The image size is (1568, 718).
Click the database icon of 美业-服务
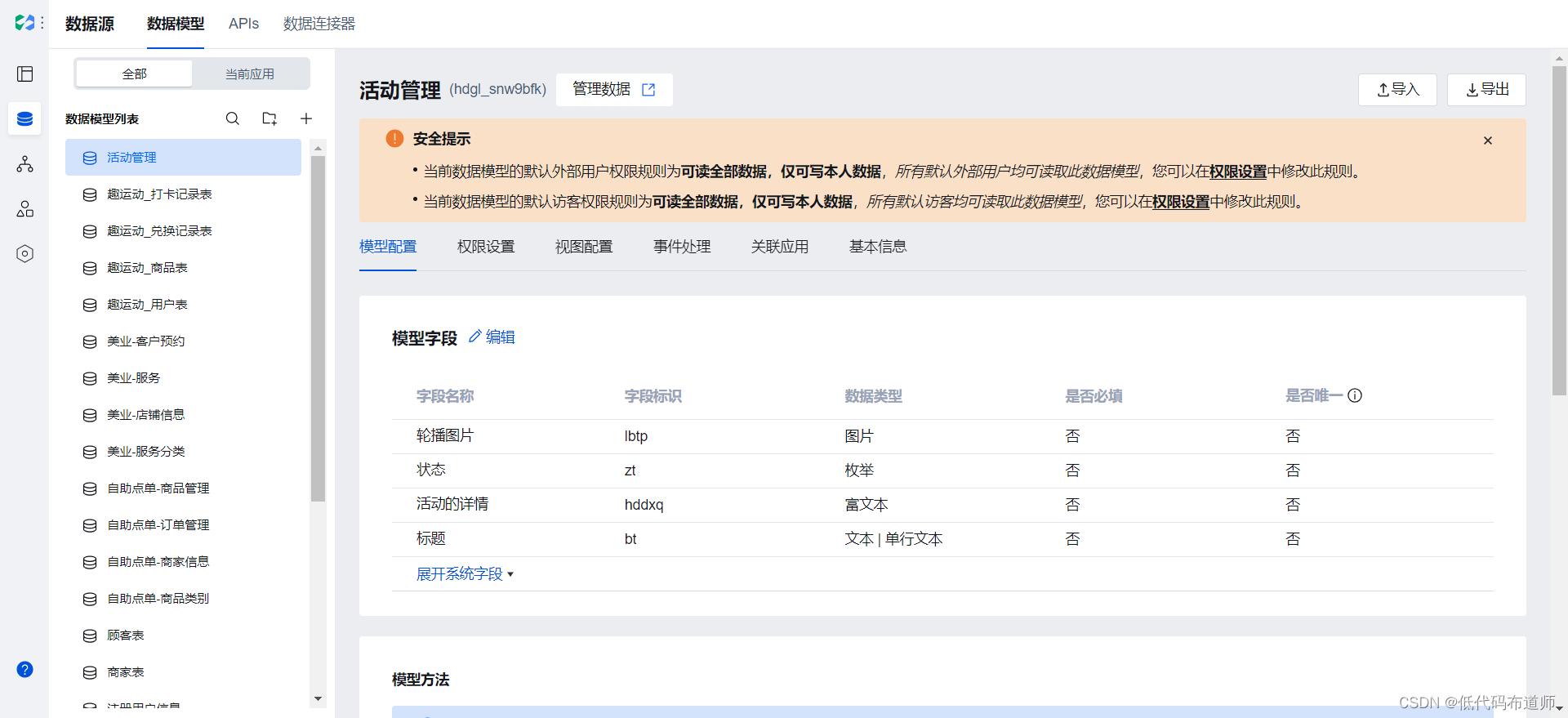(90, 378)
